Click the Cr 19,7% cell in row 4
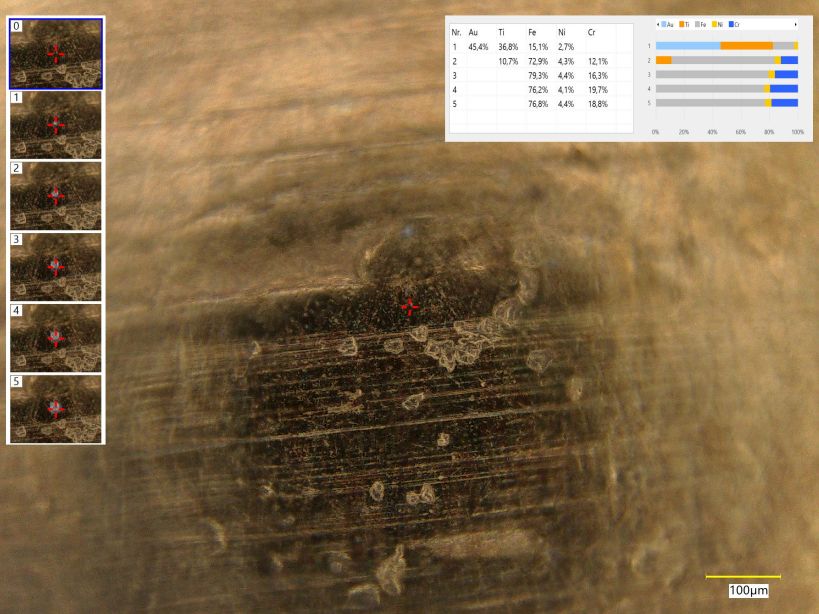819x614 pixels. [598, 89]
